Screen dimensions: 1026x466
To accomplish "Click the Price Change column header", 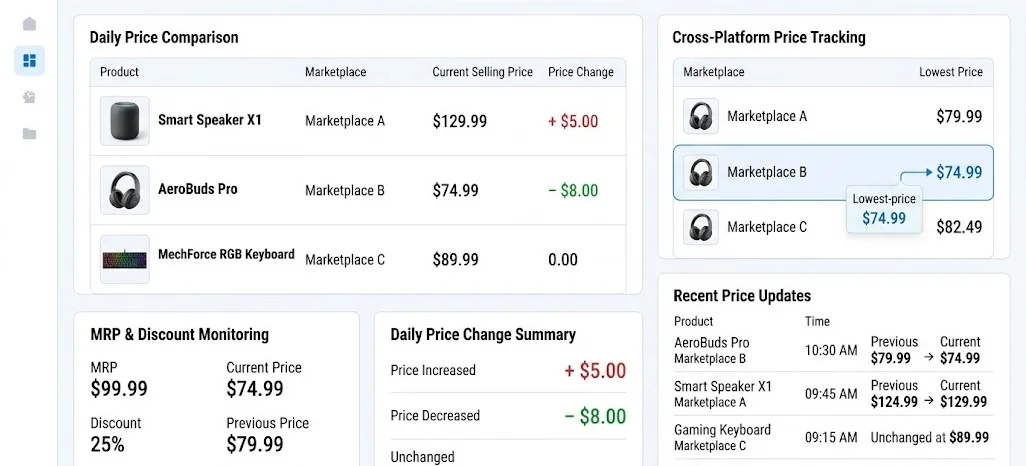I will (581, 72).
